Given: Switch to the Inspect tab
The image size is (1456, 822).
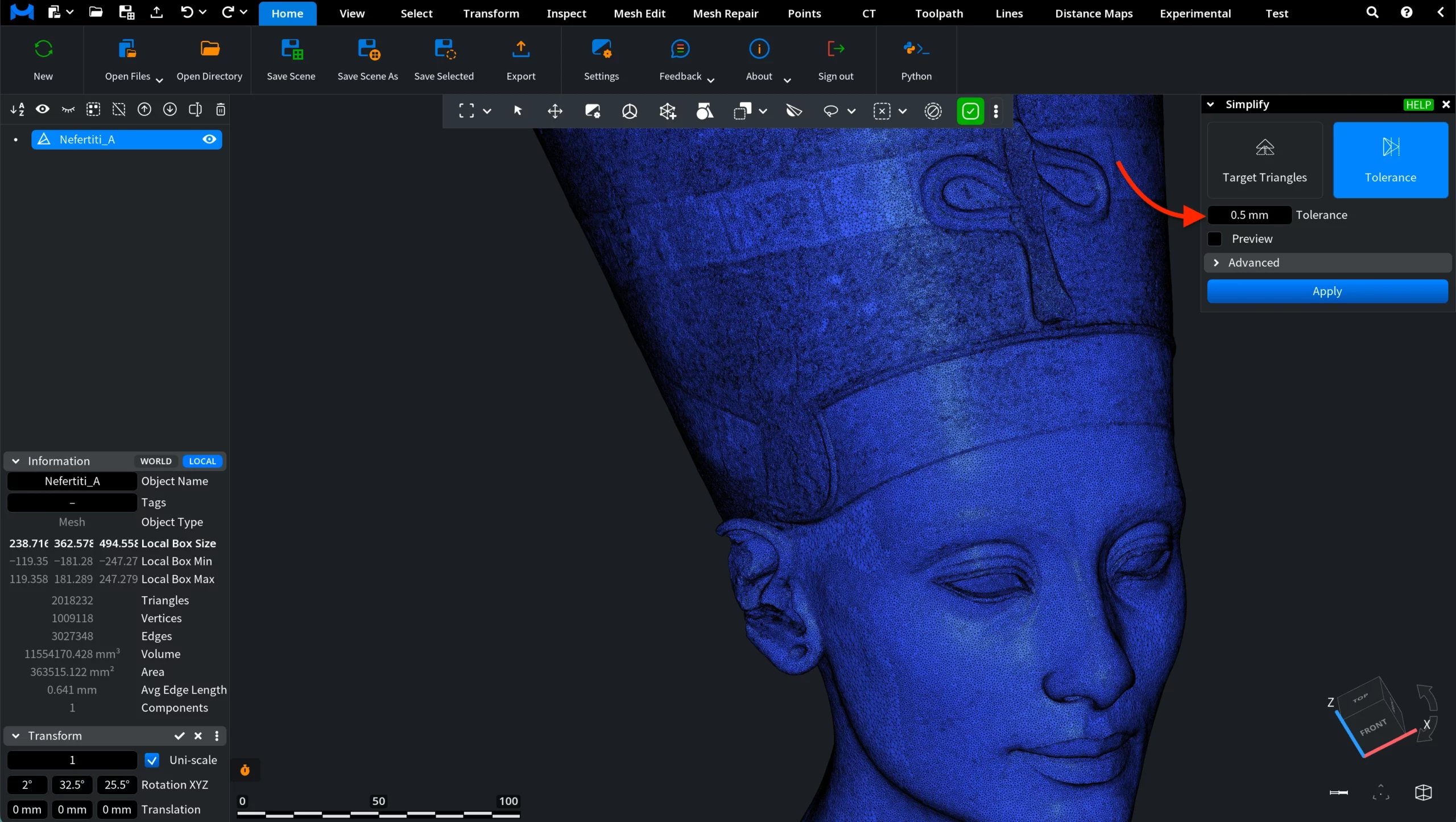Looking at the screenshot, I should tap(566, 14).
